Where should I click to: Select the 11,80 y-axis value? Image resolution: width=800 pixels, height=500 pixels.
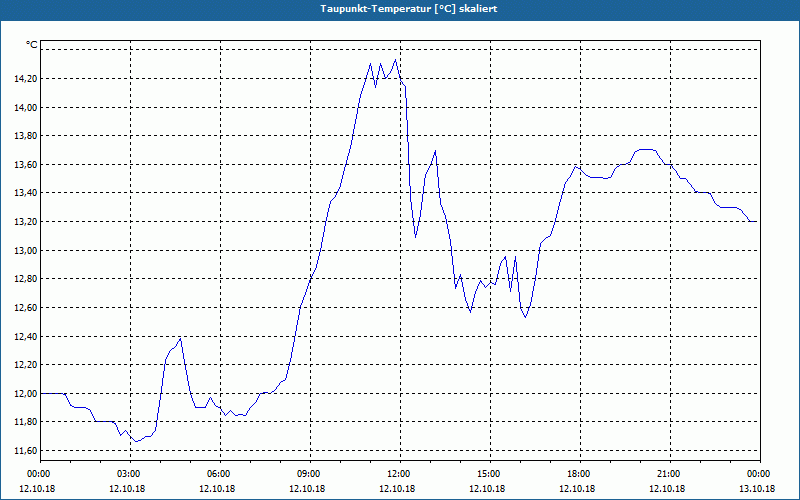(x=26, y=422)
